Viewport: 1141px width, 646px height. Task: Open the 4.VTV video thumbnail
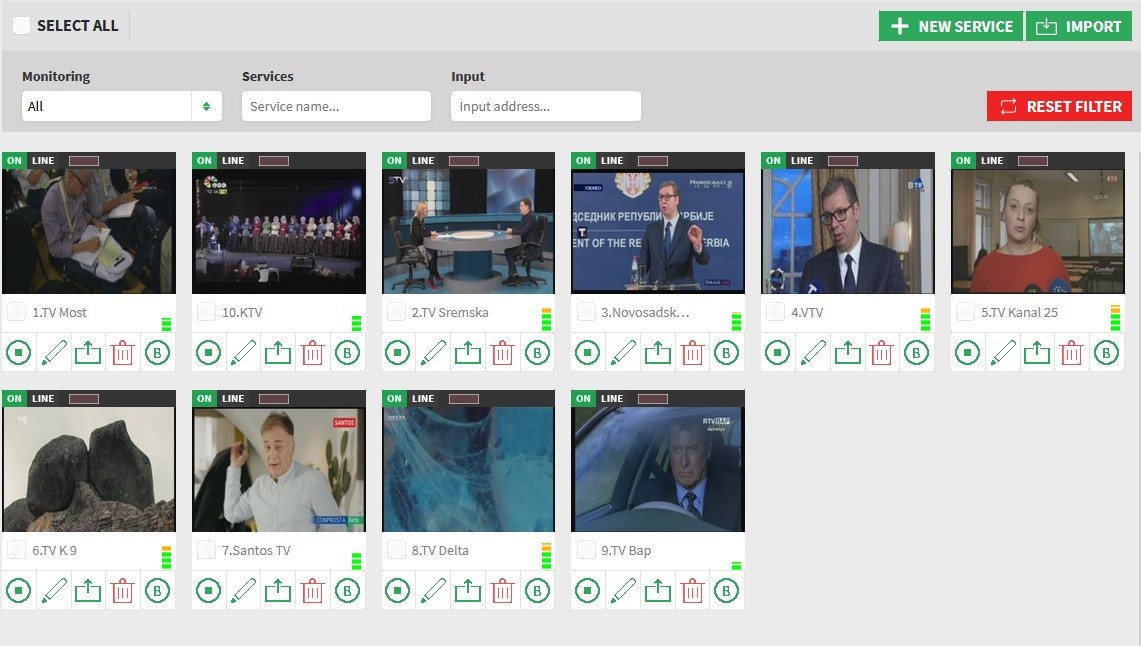click(x=847, y=230)
